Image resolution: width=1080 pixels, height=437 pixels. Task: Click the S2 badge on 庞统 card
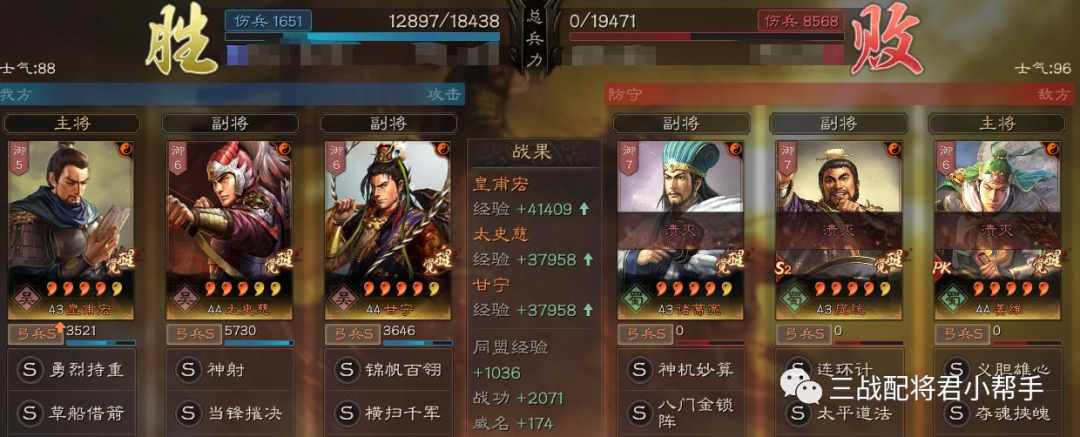(x=783, y=266)
